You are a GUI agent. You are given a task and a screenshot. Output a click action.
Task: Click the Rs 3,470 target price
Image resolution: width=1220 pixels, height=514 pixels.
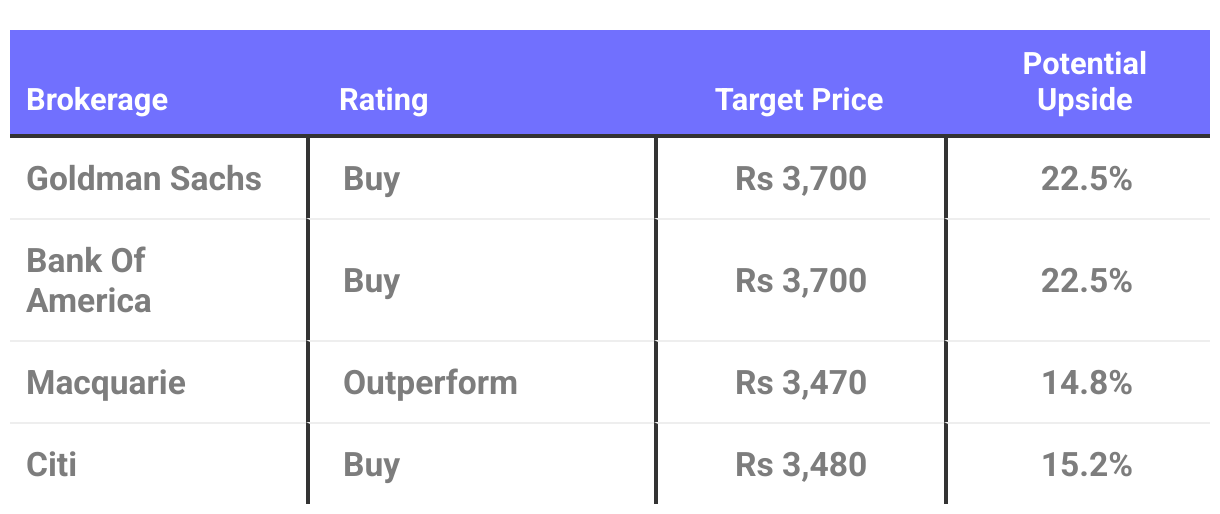pos(801,383)
